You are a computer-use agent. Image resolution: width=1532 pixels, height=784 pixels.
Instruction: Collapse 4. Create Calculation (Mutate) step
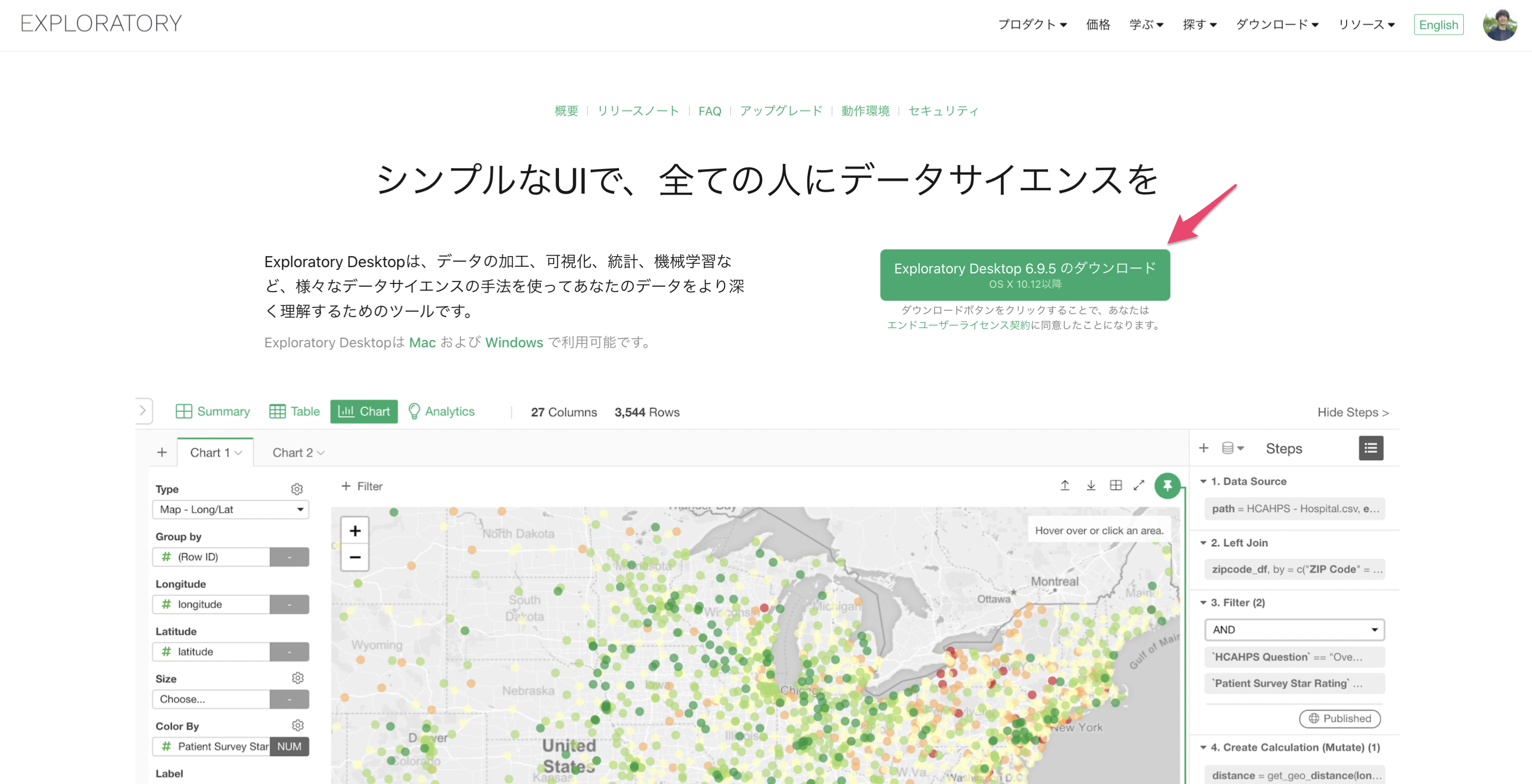(1204, 748)
